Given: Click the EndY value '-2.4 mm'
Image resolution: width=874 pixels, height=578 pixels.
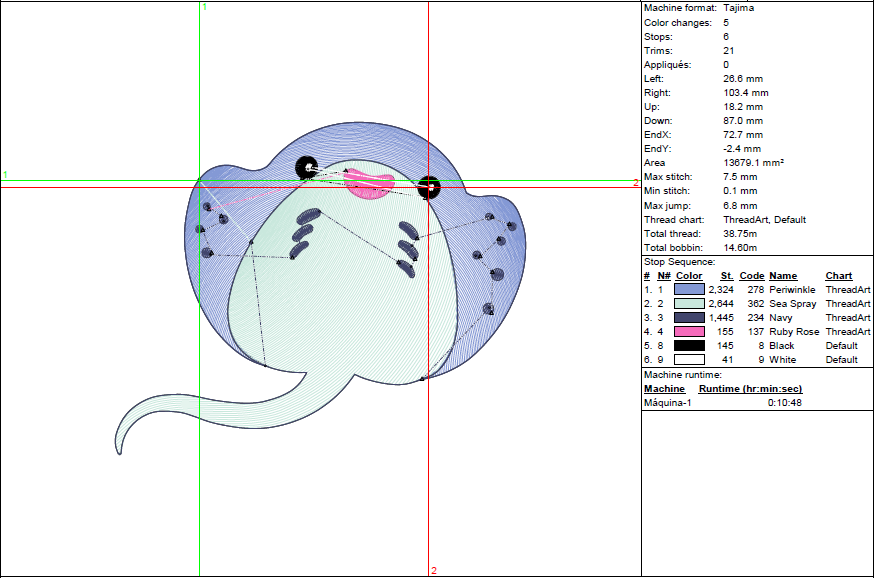Looking at the screenshot, I should coord(742,148).
